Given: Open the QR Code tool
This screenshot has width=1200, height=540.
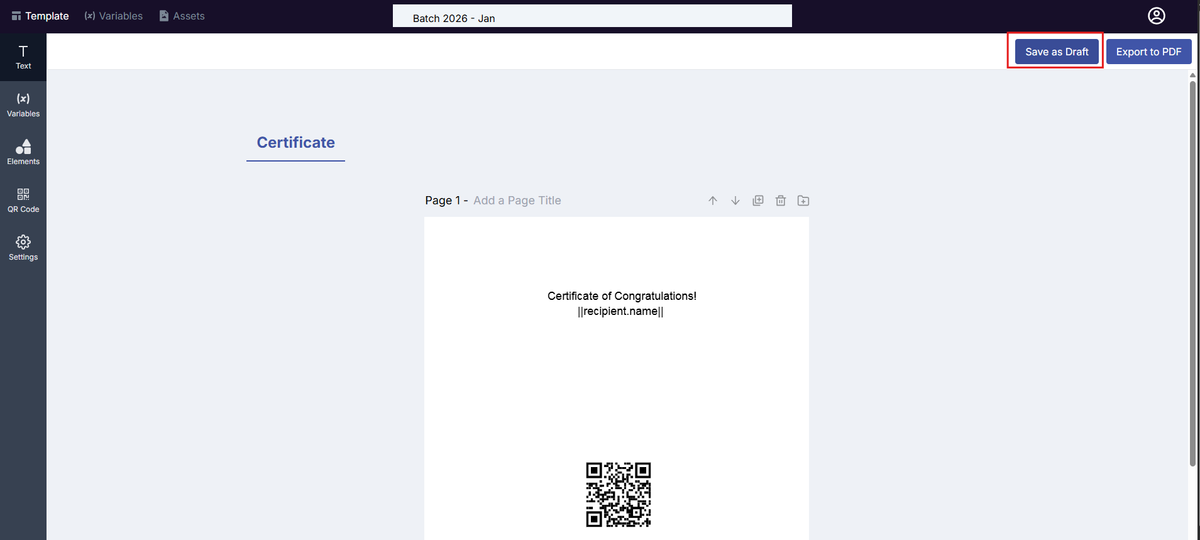Looking at the screenshot, I should coord(23,200).
